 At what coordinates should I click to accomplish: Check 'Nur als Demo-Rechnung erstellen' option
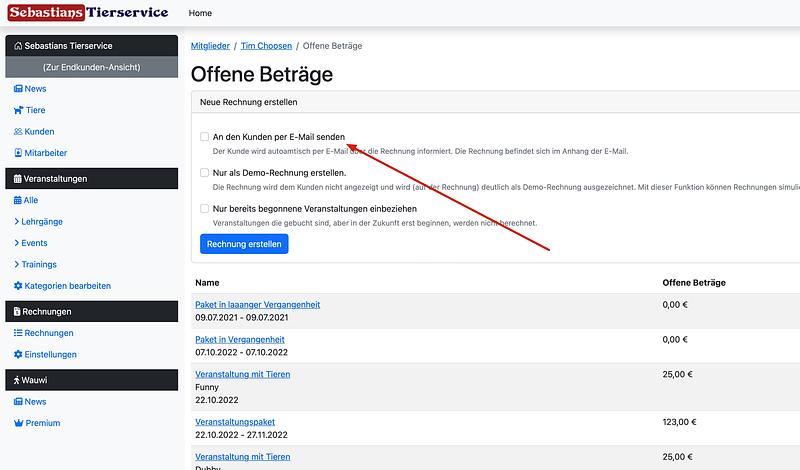point(204,172)
